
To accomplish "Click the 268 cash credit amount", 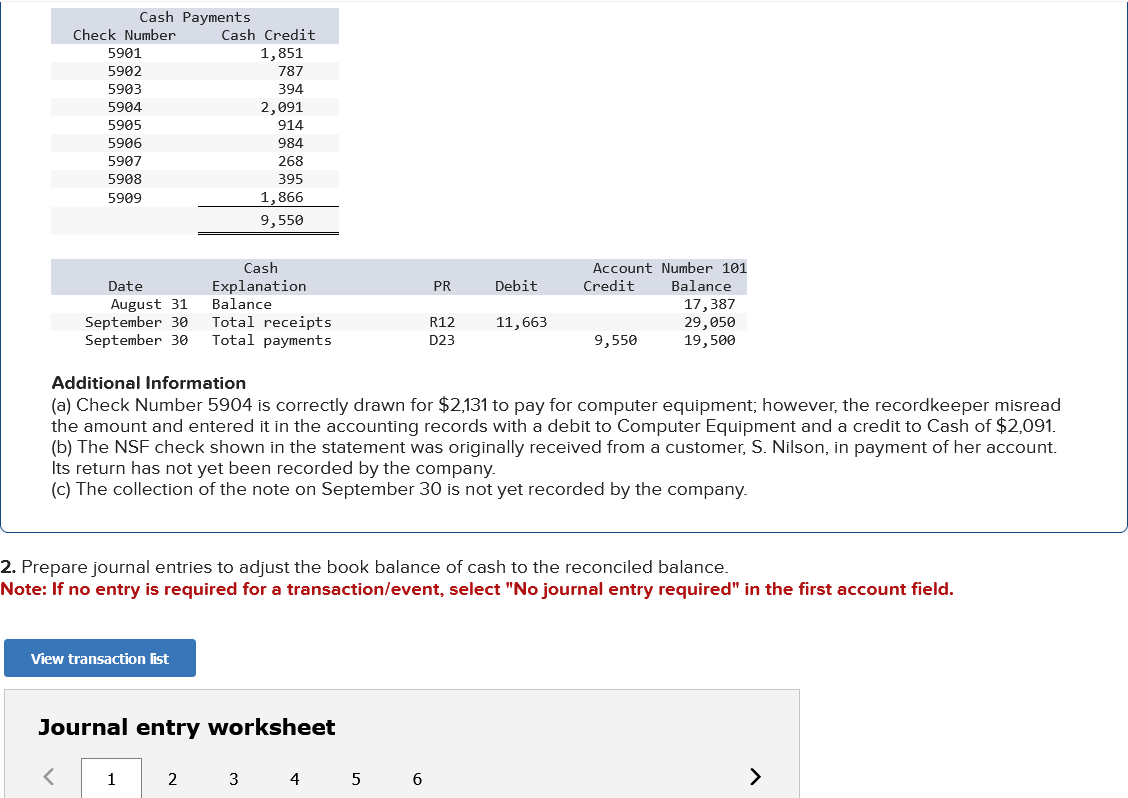I will pos(291,161).
